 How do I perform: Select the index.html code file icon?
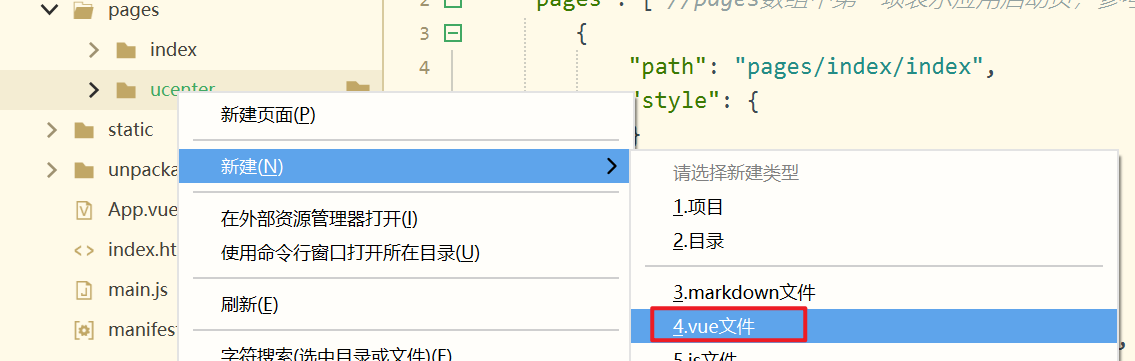85,250
